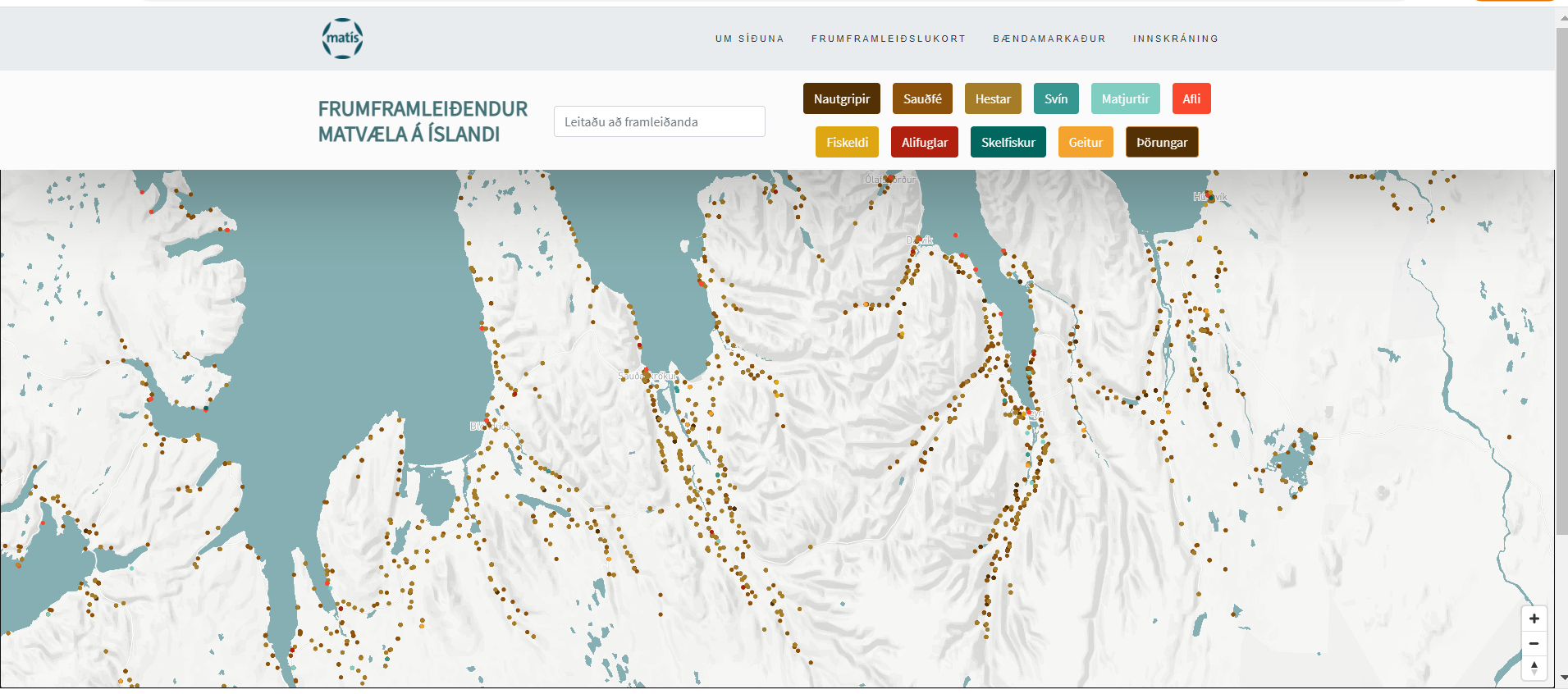Enable the Matjurtir filter
This screenshot has width=1568, height=694.
[x=1125, y=98]
